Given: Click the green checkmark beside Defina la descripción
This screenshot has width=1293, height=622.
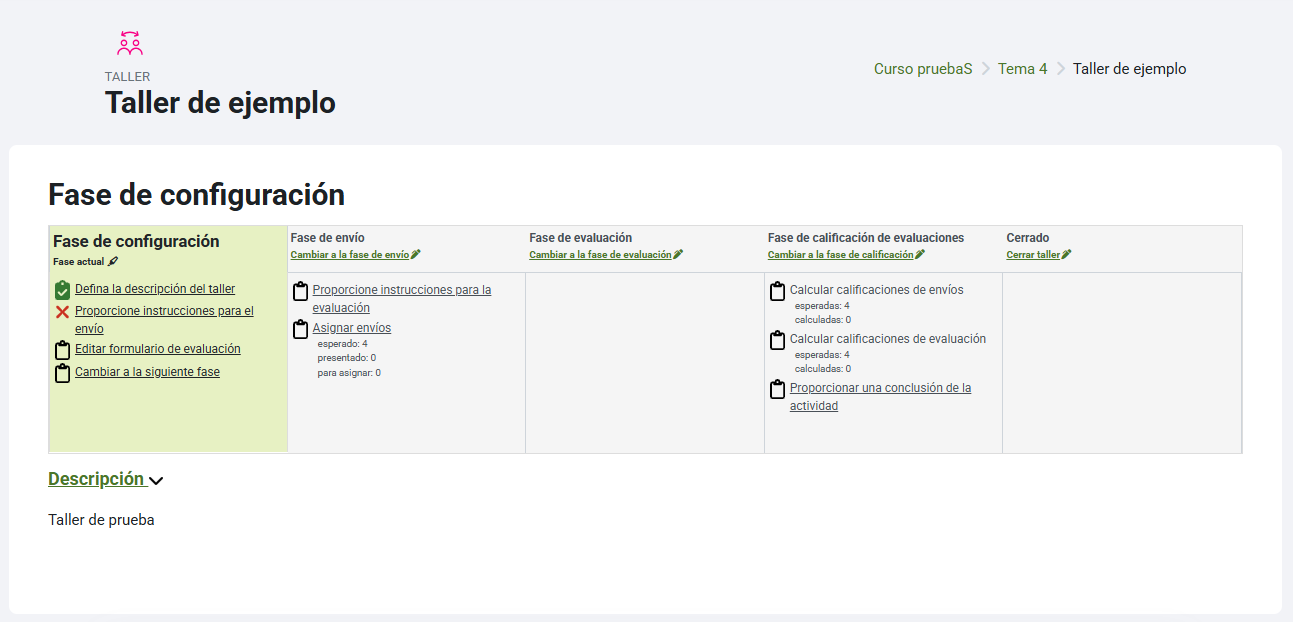Looking at the screenshot, I should pos(62,290).
